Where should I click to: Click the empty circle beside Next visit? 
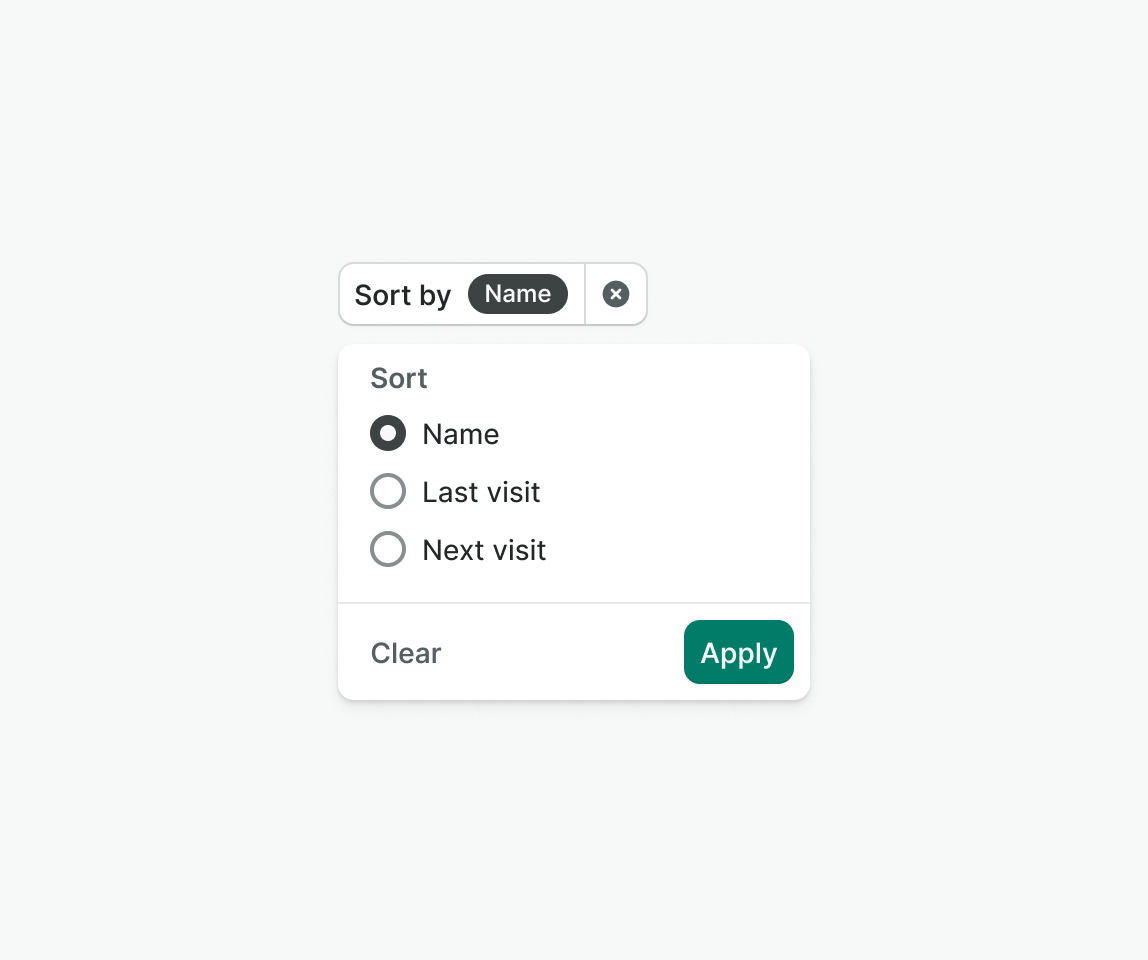[388, 550]
